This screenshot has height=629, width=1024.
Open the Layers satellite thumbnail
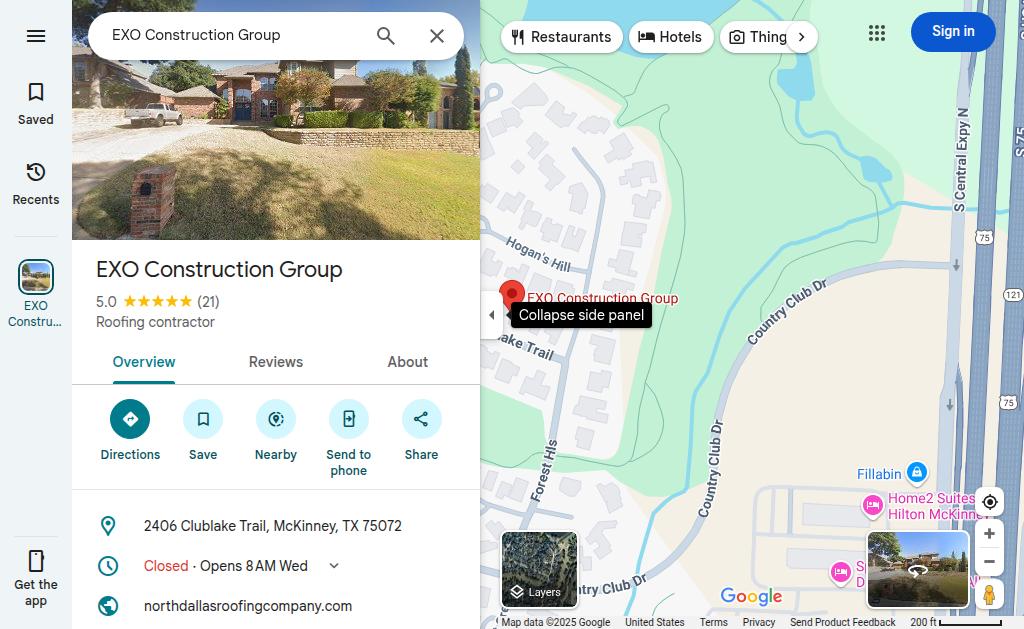[x=539, y=570]
